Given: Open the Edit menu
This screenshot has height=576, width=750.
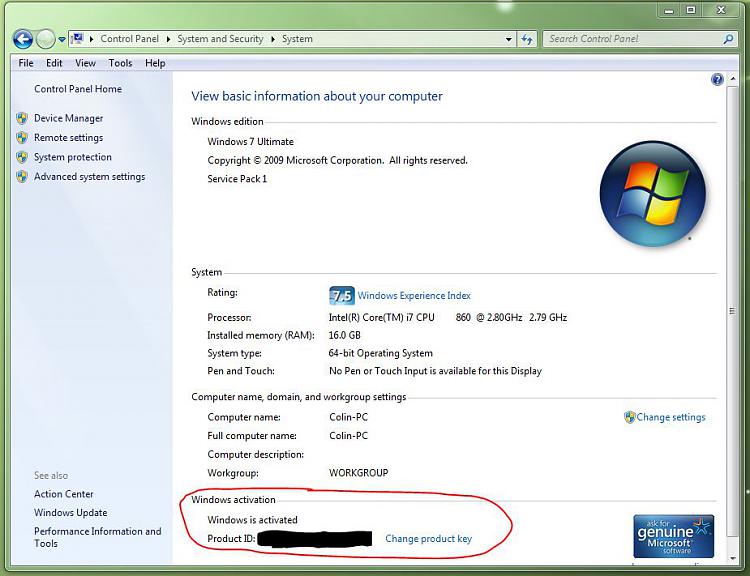Looking at the screenshot, I should click(54, 63).
